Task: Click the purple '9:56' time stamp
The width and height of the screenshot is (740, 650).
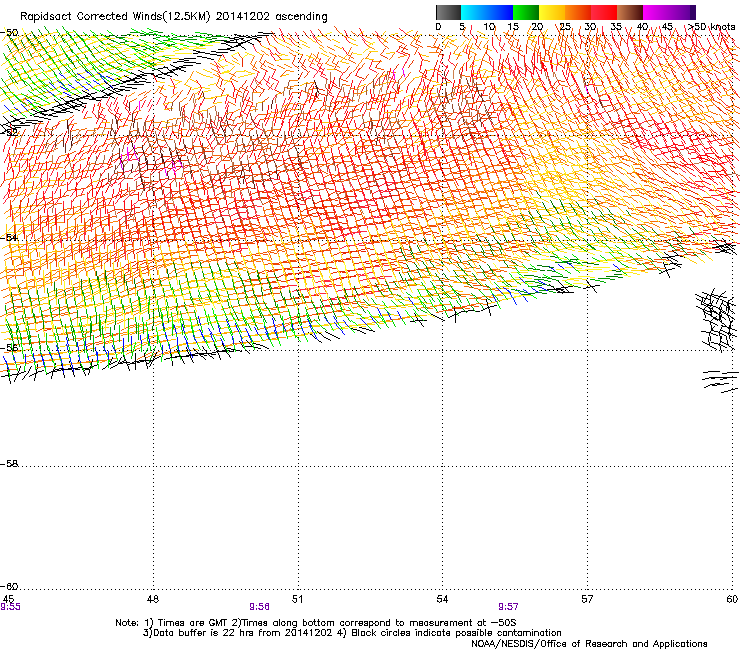Action: (x=260, y=607)
